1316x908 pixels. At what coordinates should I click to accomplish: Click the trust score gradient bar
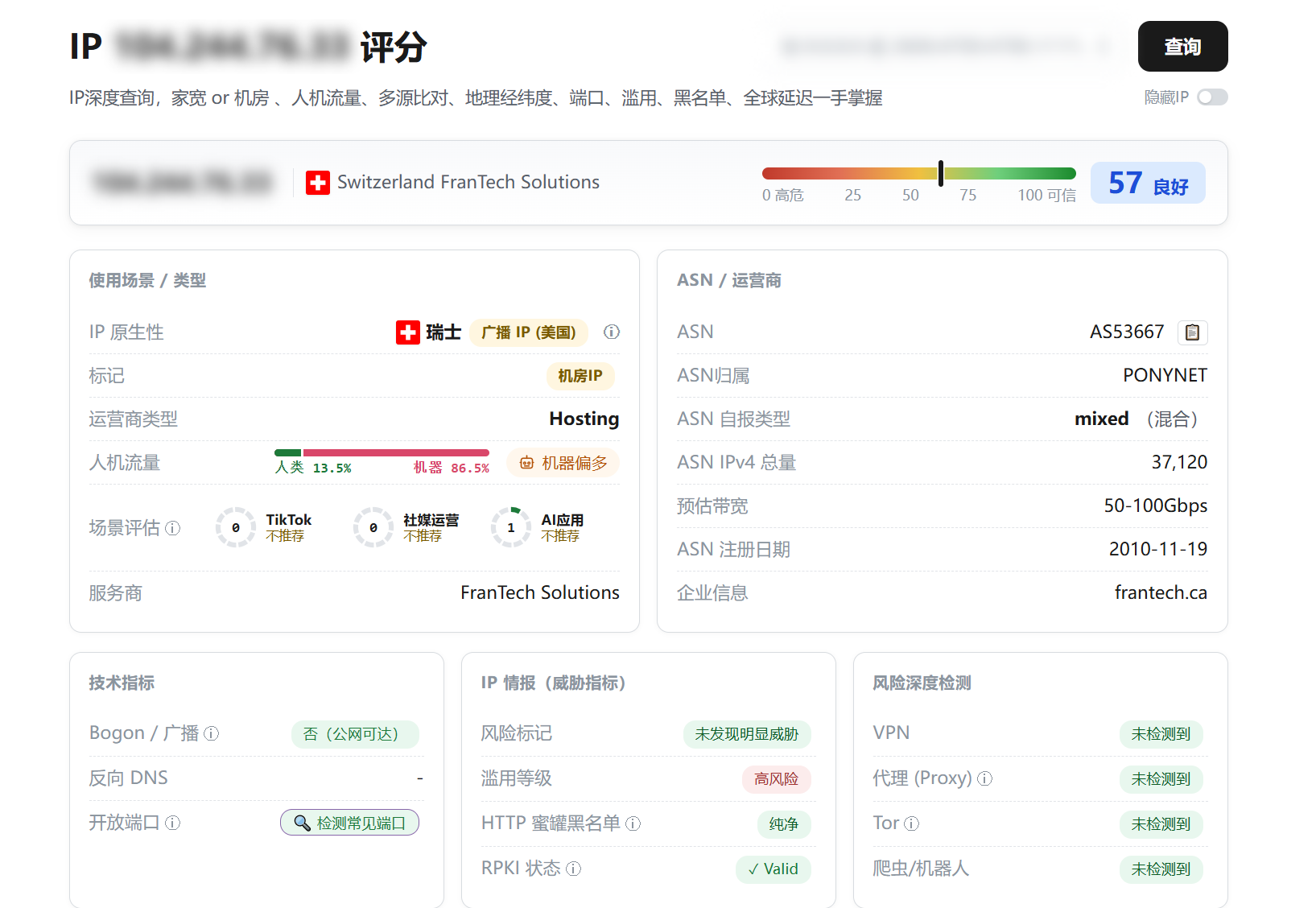coord(919,173)
